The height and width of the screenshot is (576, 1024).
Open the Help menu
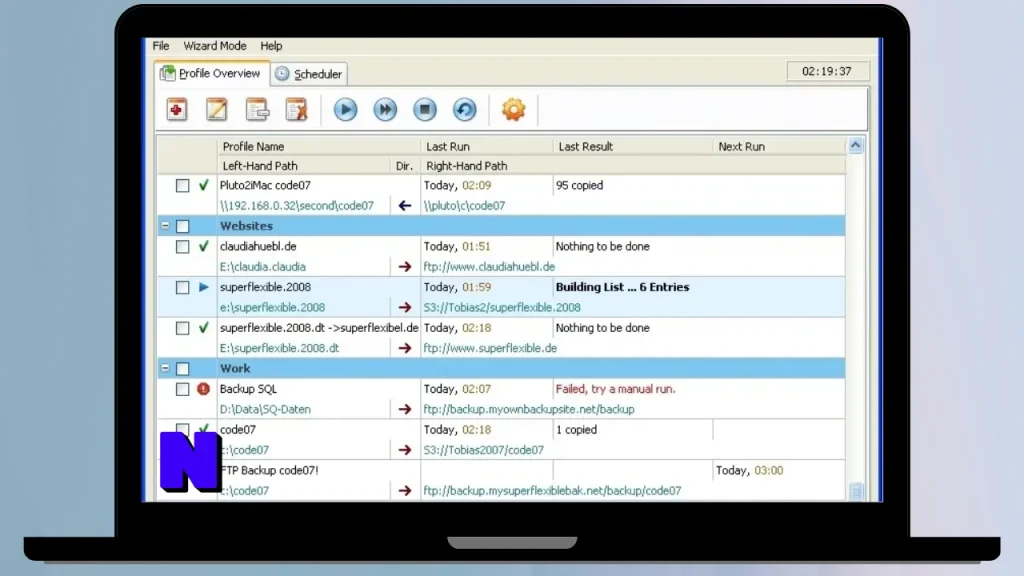tap(271, 46)
